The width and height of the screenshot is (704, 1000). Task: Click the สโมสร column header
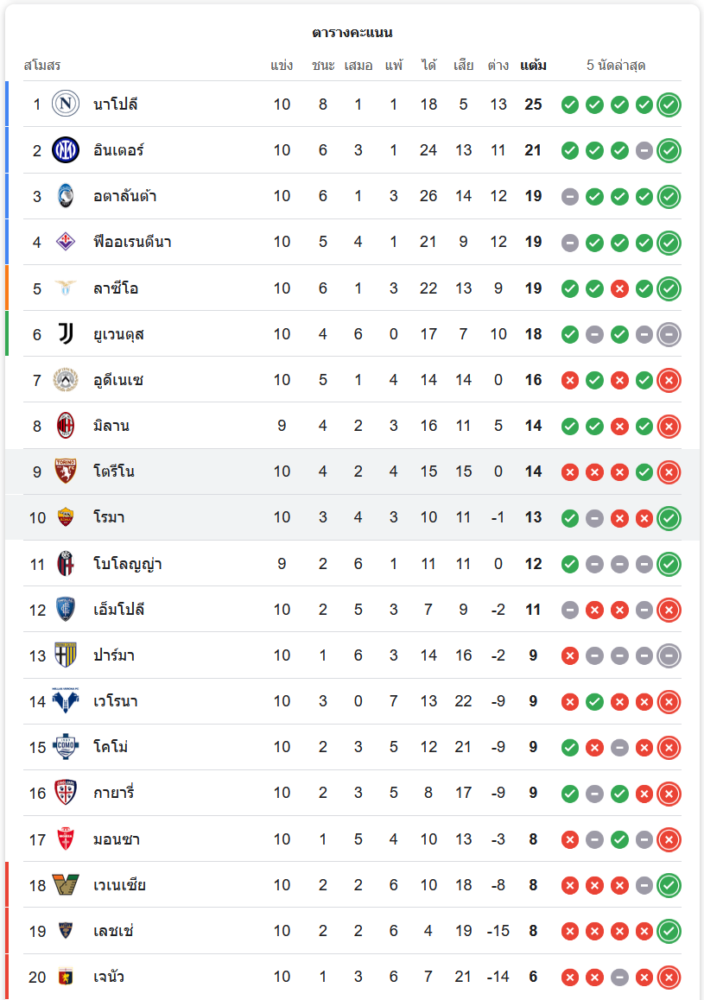click(x=43, y=65)
